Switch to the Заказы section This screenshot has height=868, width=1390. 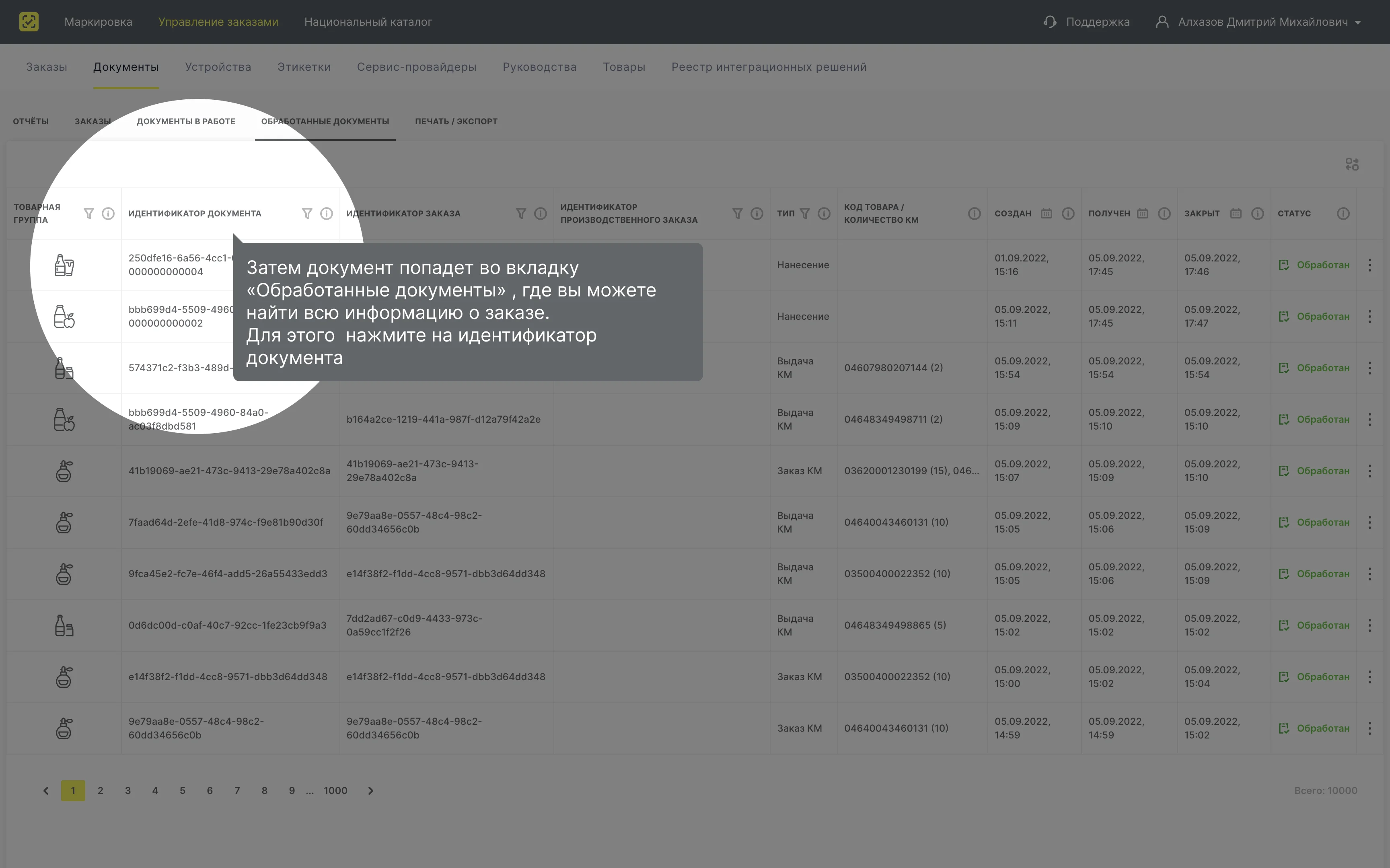[47, 67]
